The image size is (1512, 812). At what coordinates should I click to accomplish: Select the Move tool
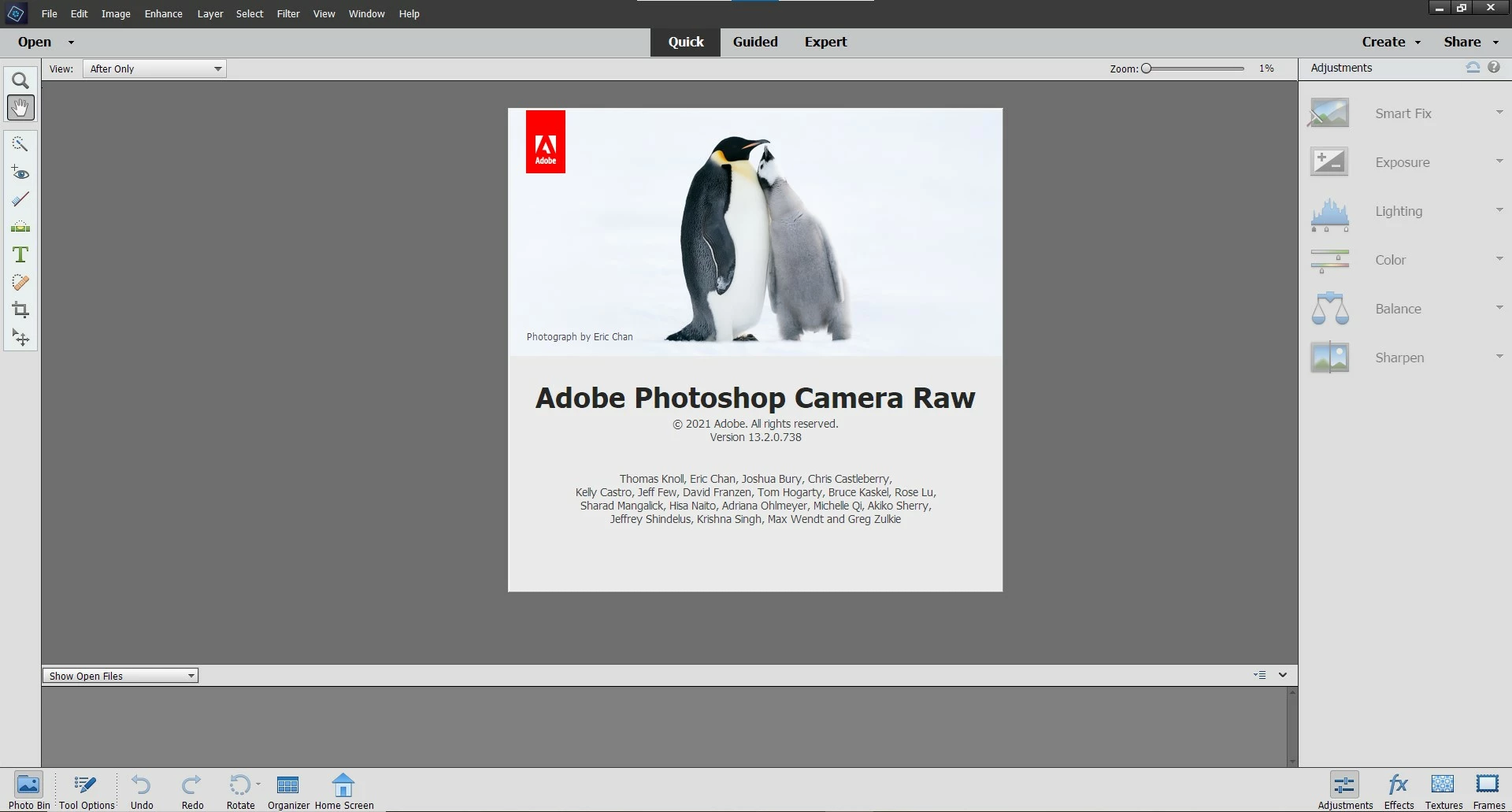click(20, 338)
